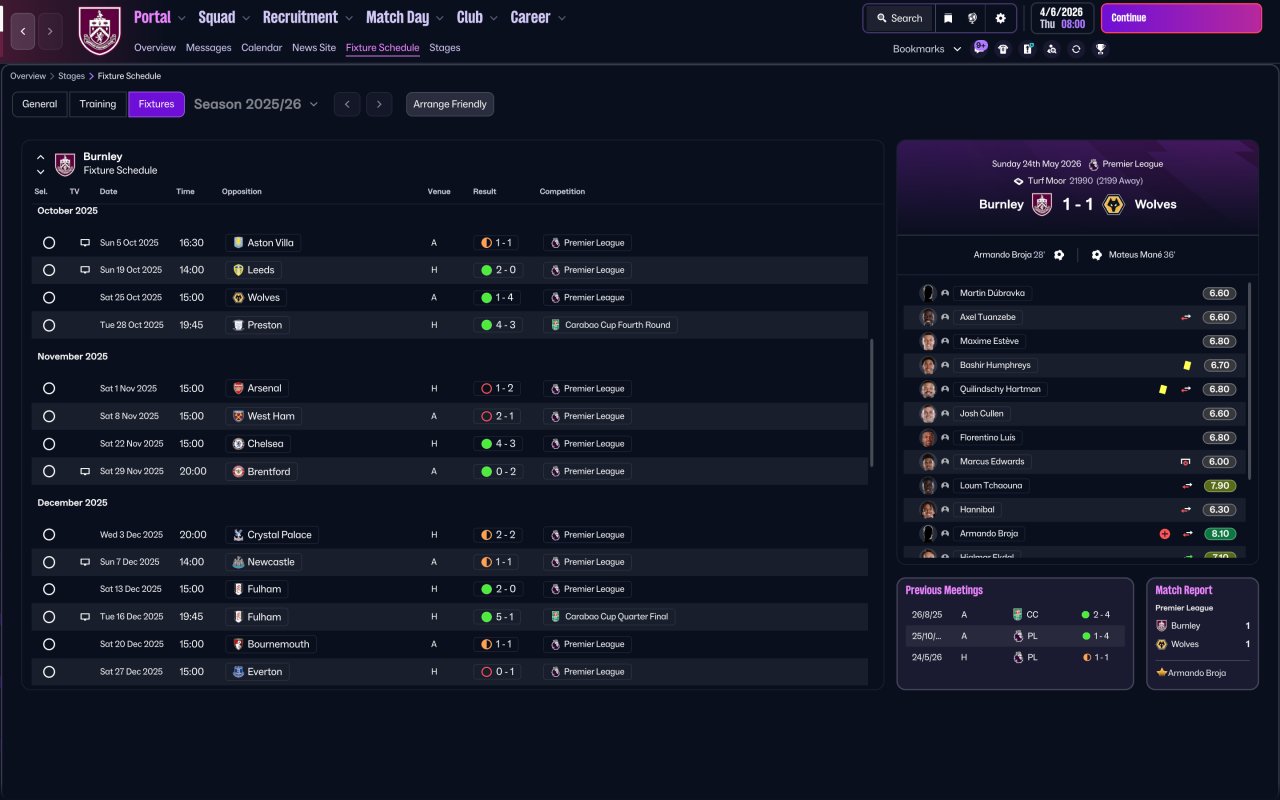Open the shirt icon shortcut
The height and width of the screenshot is (800, 1280).
[1003, 49]
